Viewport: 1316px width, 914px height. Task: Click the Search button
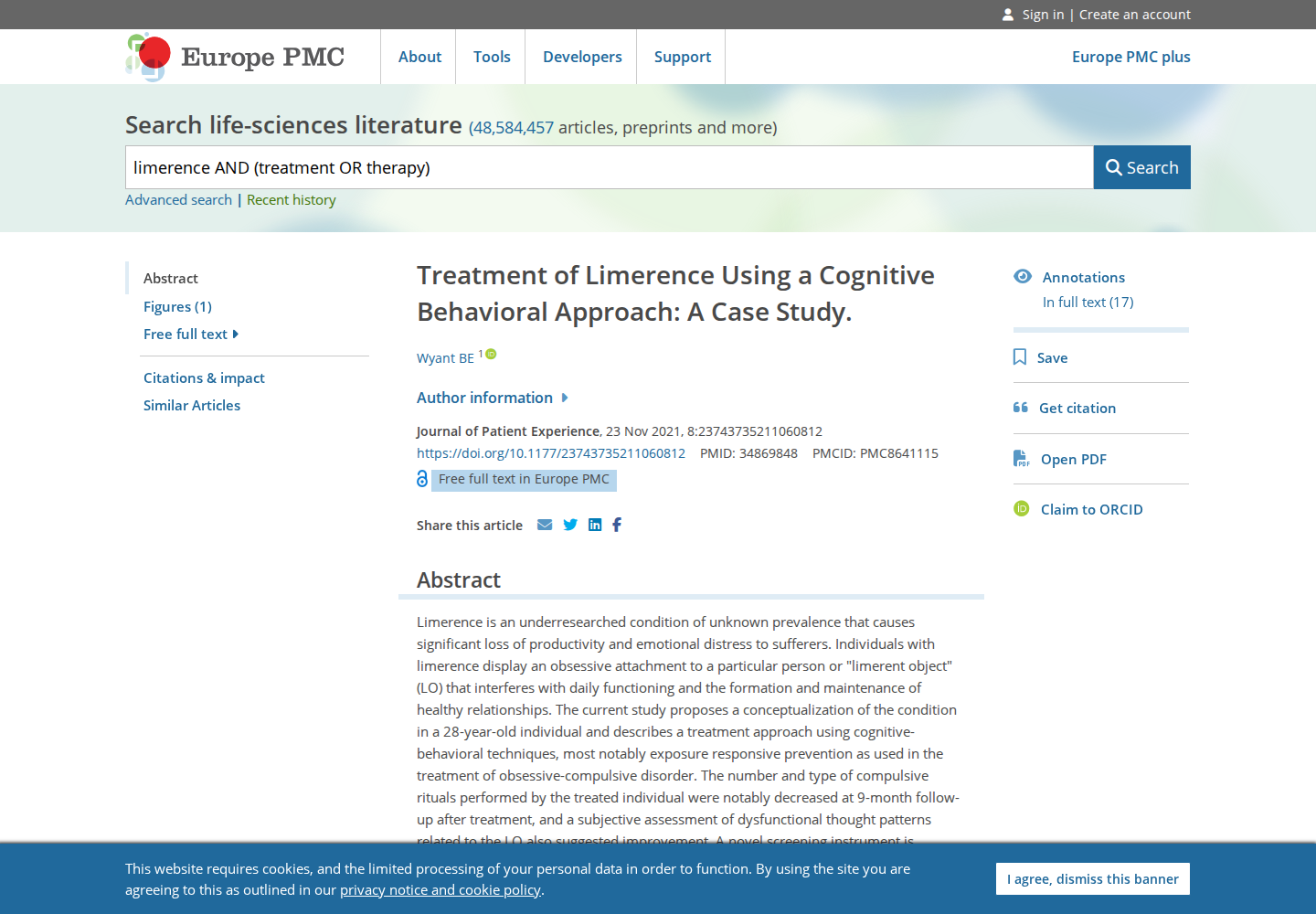[1142, 167]
